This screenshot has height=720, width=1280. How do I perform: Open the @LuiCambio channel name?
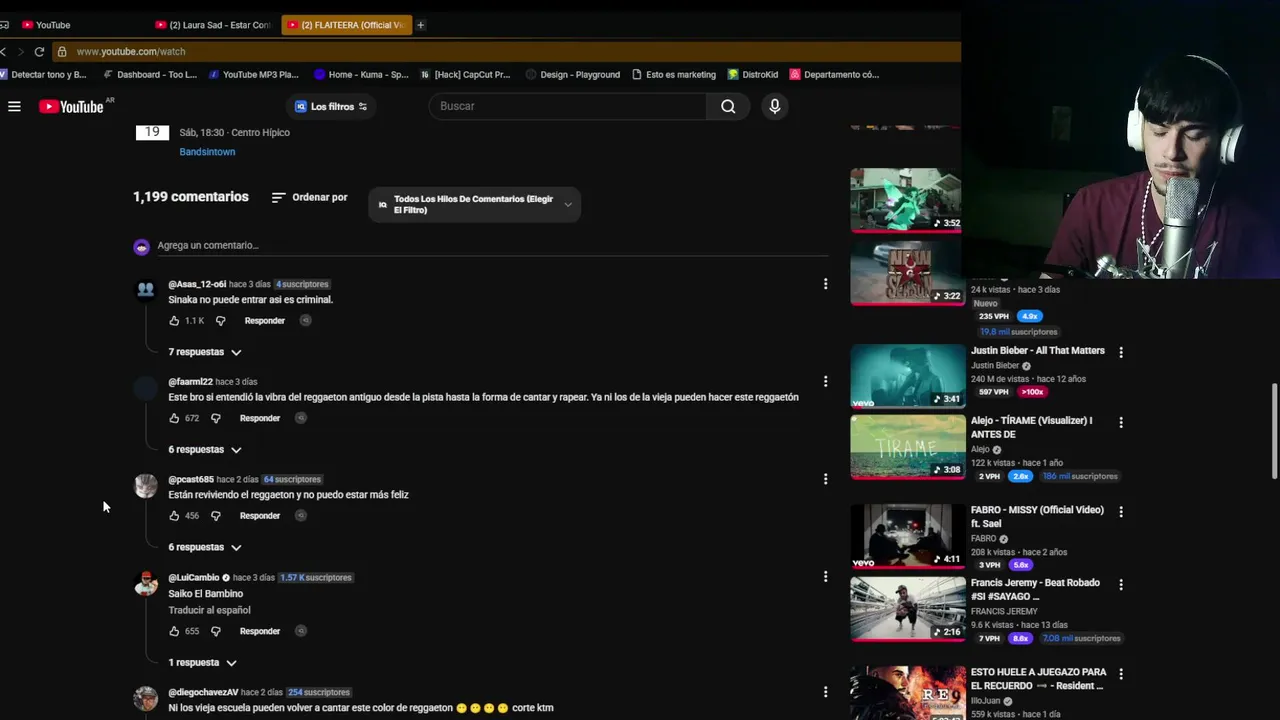point(194,577)
